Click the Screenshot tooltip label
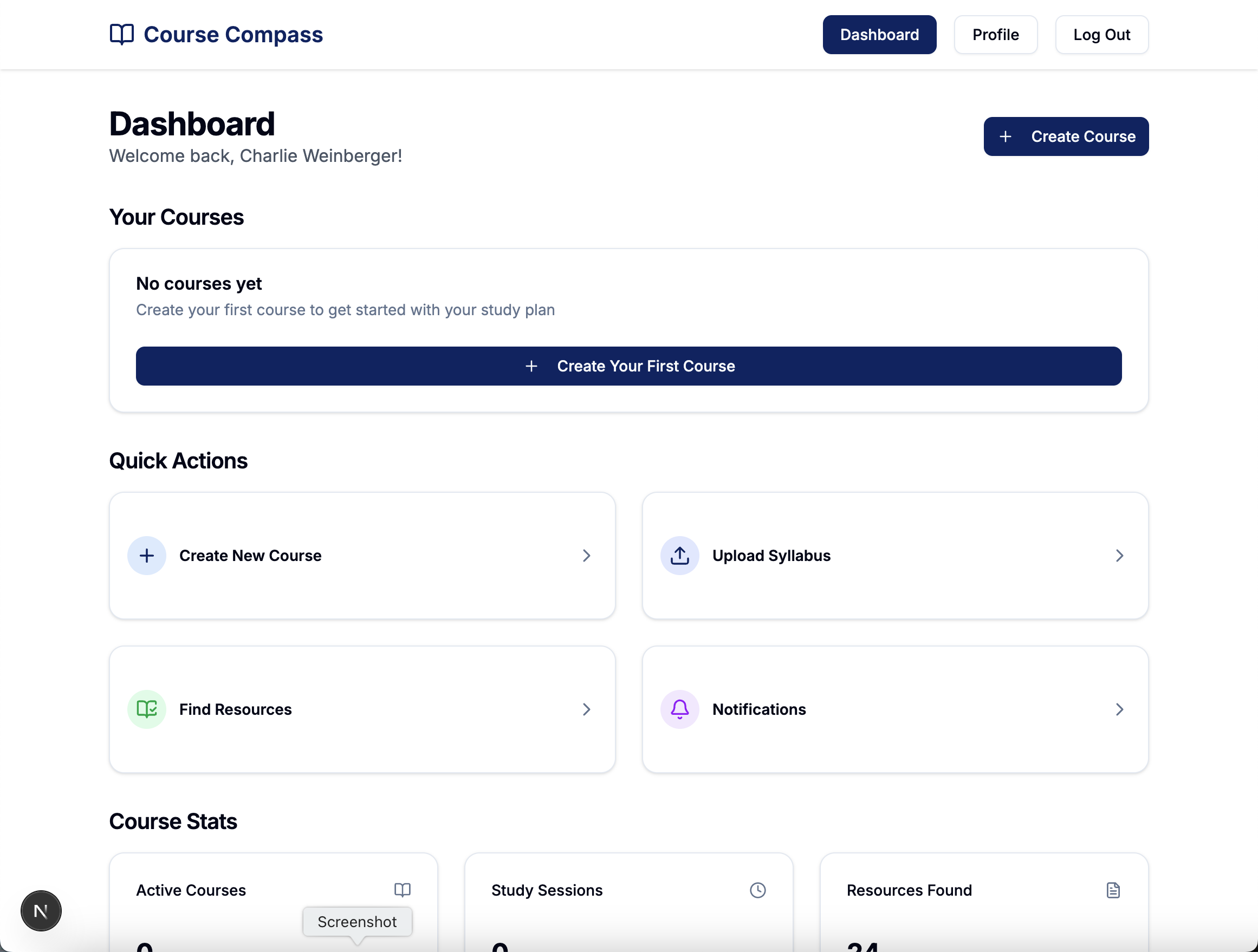 (357, 921)
